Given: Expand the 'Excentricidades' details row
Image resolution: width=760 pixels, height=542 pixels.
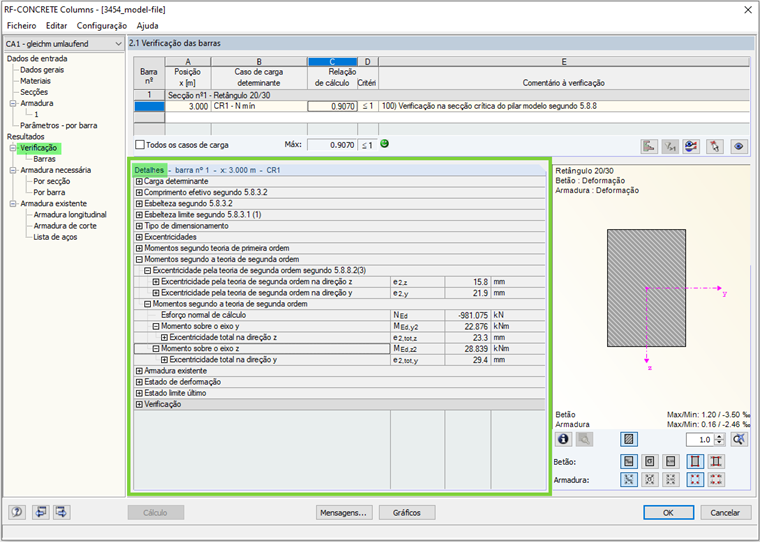Looking at the screenshot, I should click(139, 237).
